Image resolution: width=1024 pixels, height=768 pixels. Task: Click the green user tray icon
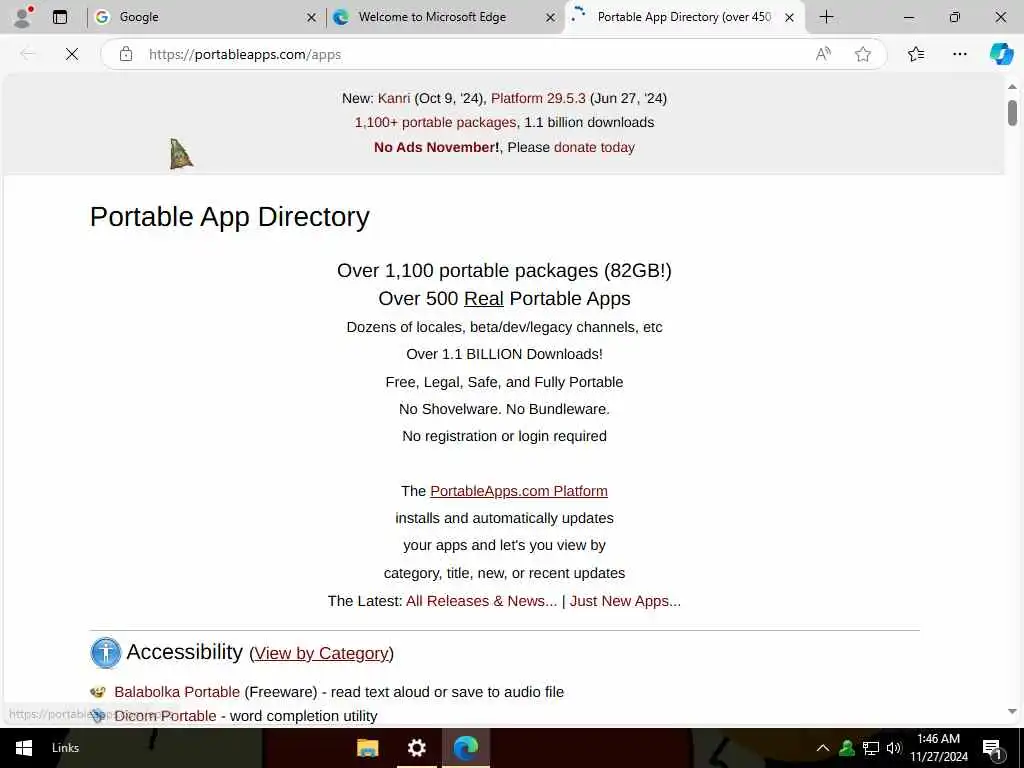[x=846, y=748]
